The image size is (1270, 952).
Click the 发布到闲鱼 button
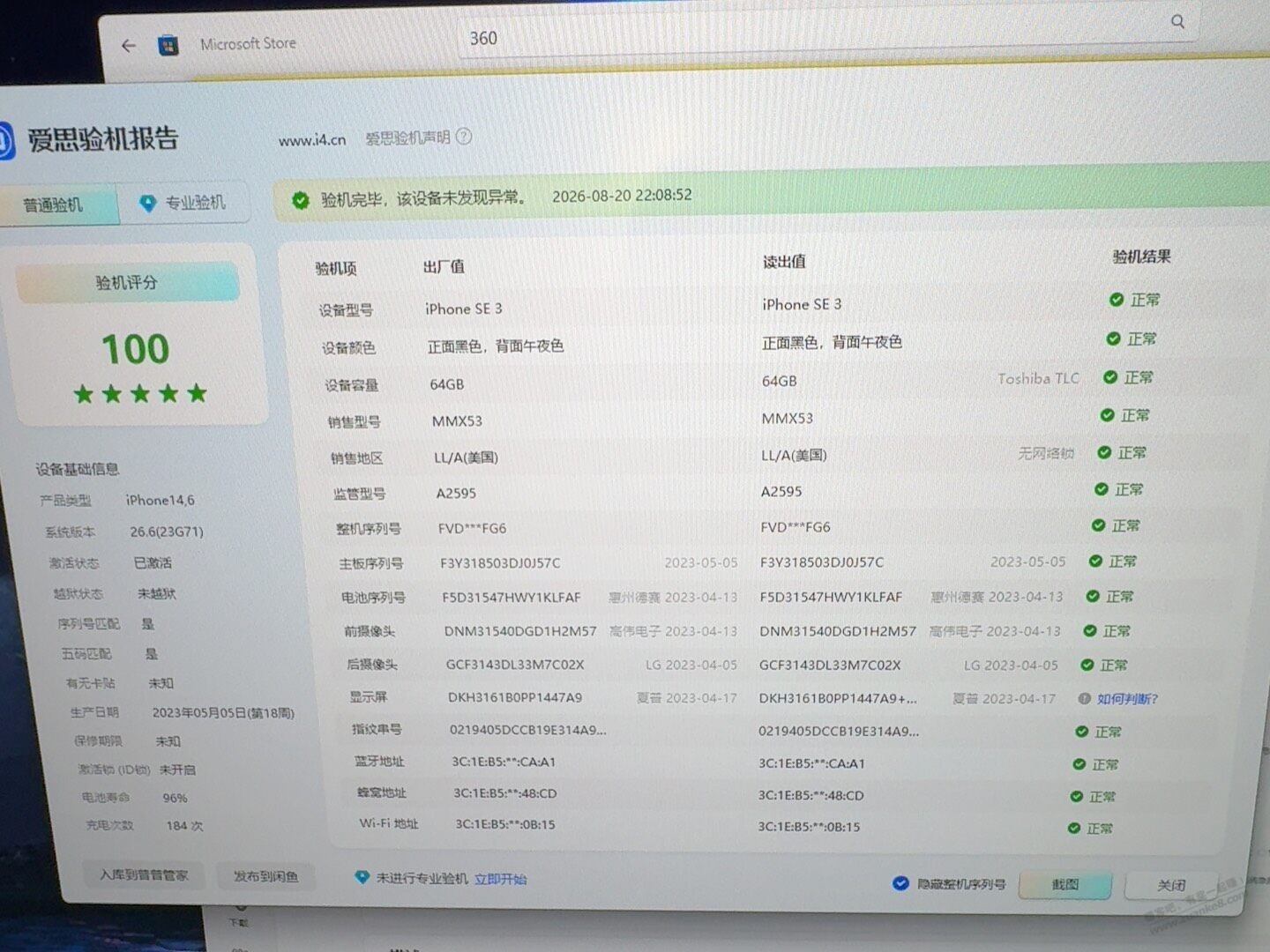pyautogui.click(x=265, y=876)
